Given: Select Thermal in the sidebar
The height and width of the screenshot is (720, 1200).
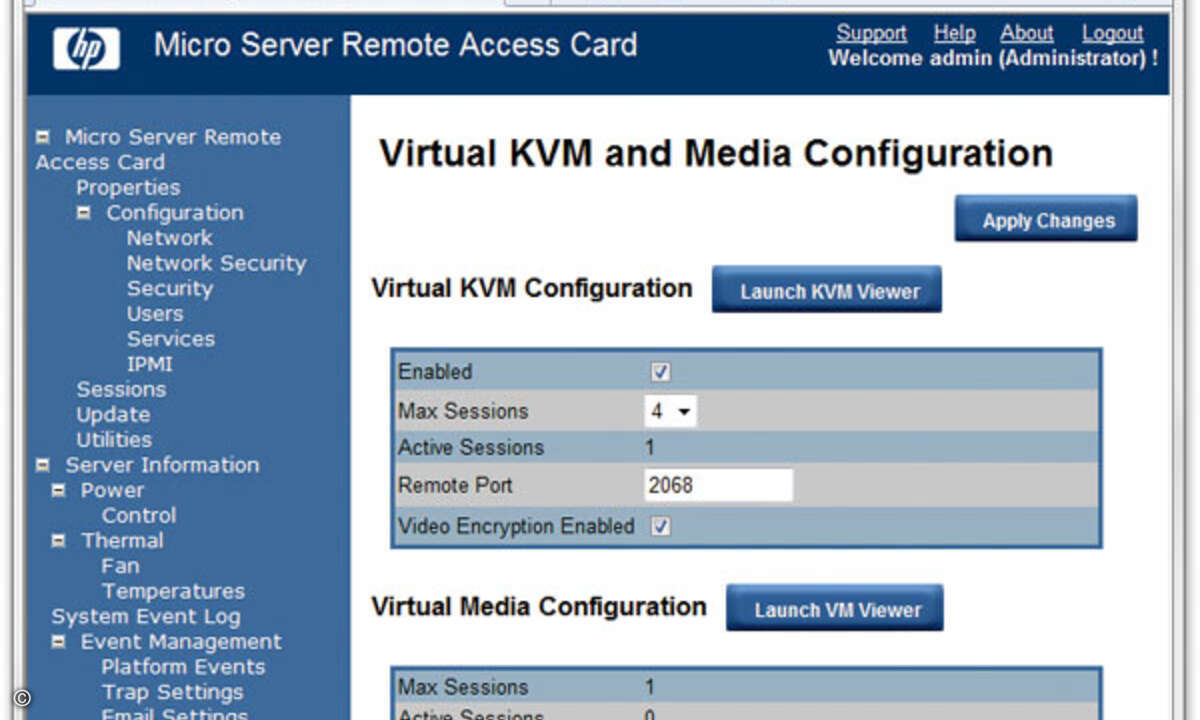Looking at the screenshot, I should tap(122, 540).
